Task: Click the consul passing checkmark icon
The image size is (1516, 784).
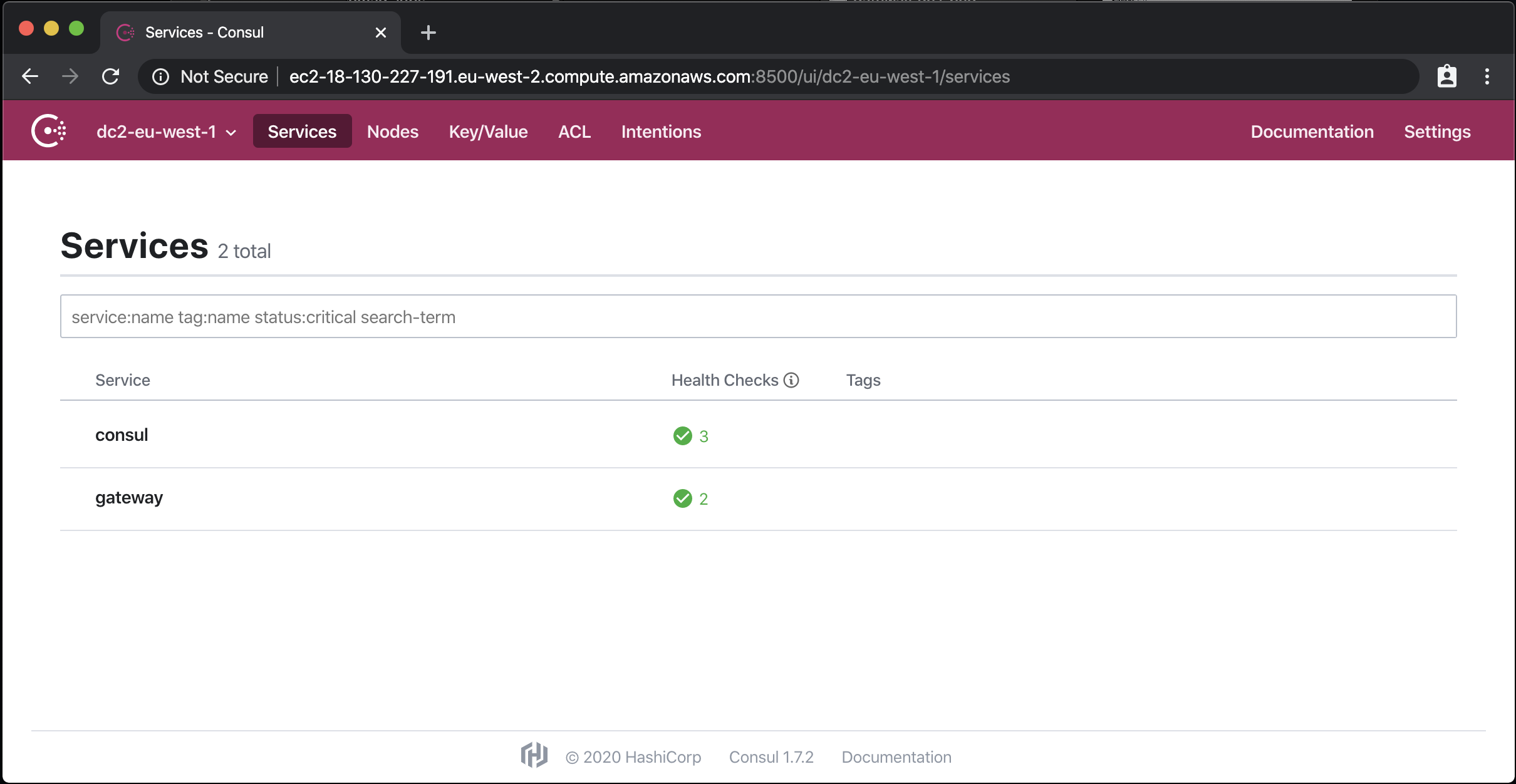Action: [x=682, y=436]
